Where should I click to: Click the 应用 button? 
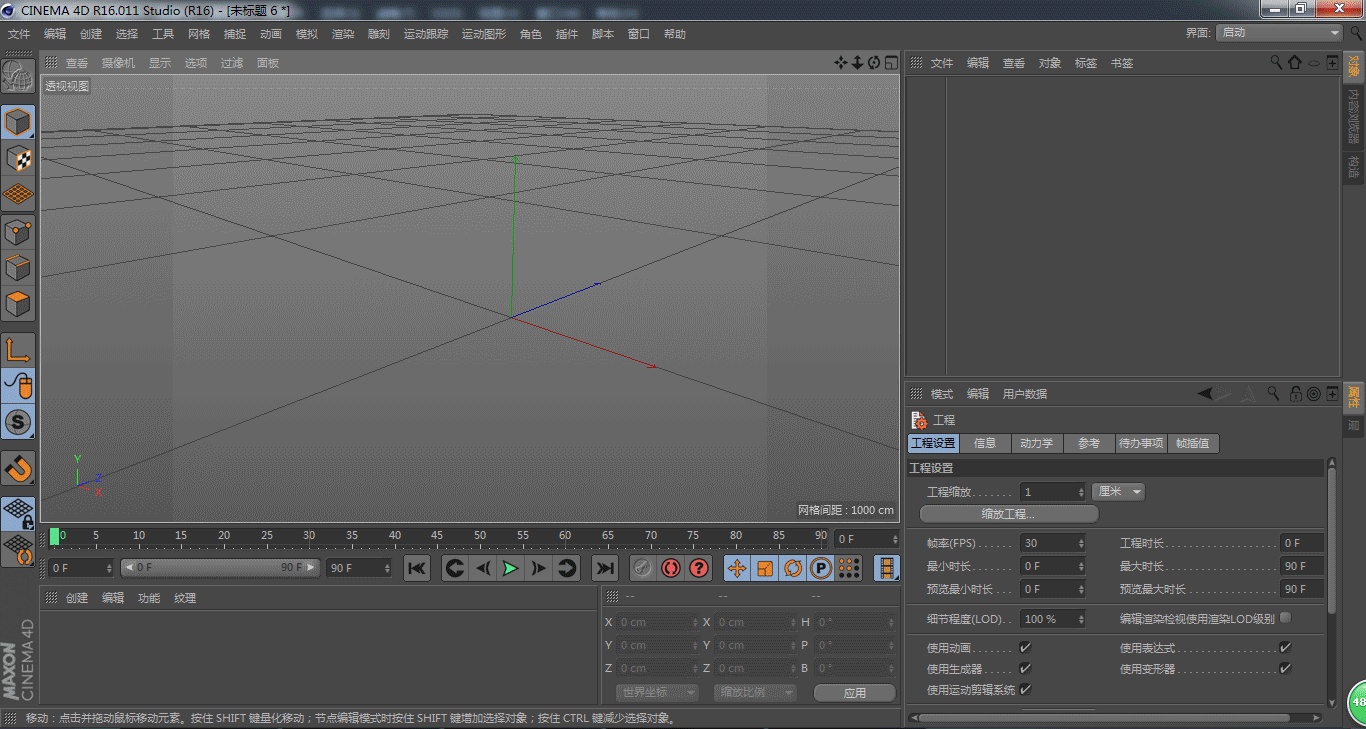tap(855, 692)
